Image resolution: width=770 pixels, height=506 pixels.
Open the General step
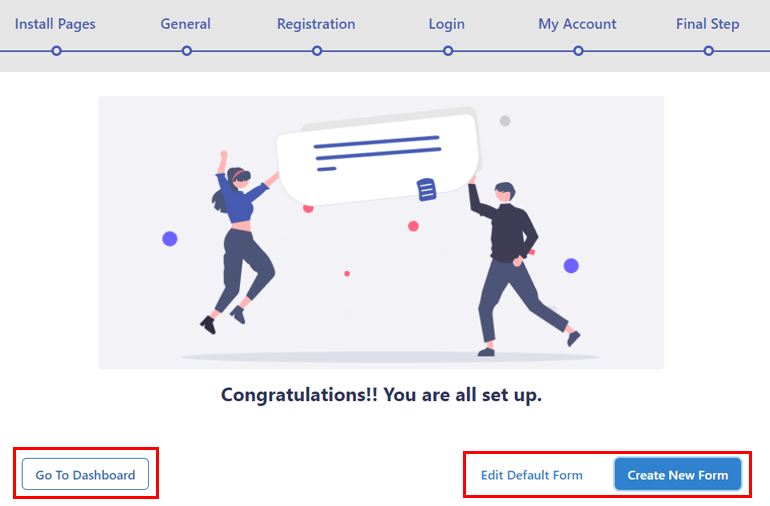click(x=186, y=24)
